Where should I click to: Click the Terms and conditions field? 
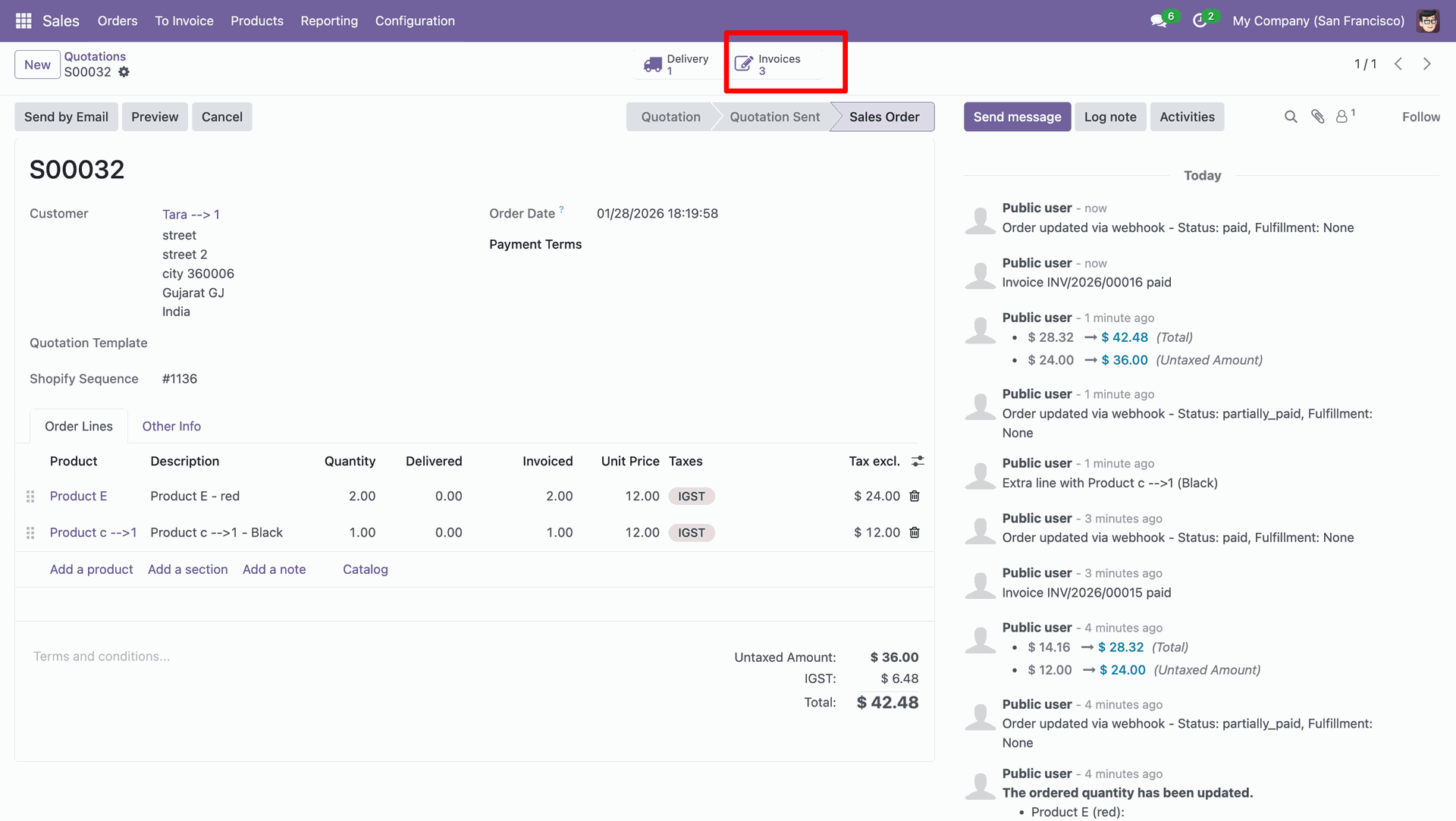pyautogui.click(x=102, y=656)
